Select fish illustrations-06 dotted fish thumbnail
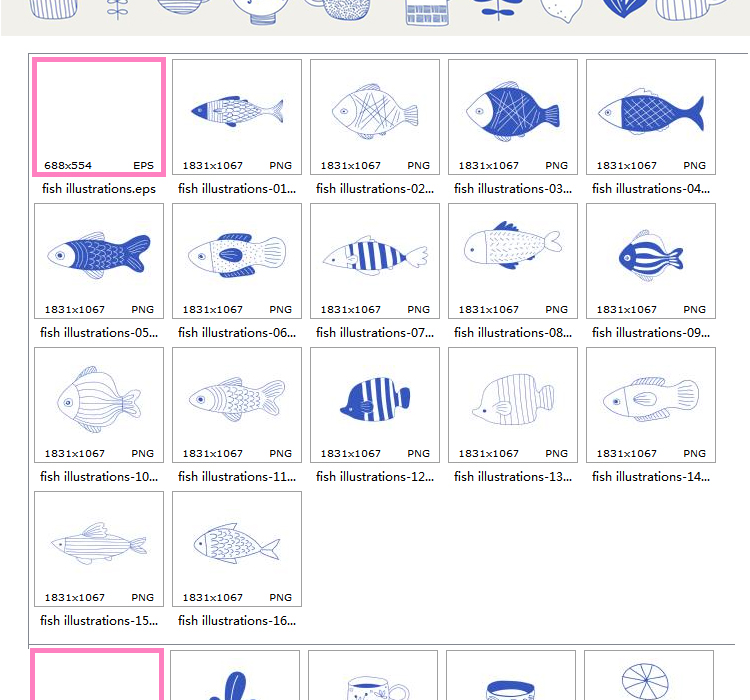 [237, 261]
